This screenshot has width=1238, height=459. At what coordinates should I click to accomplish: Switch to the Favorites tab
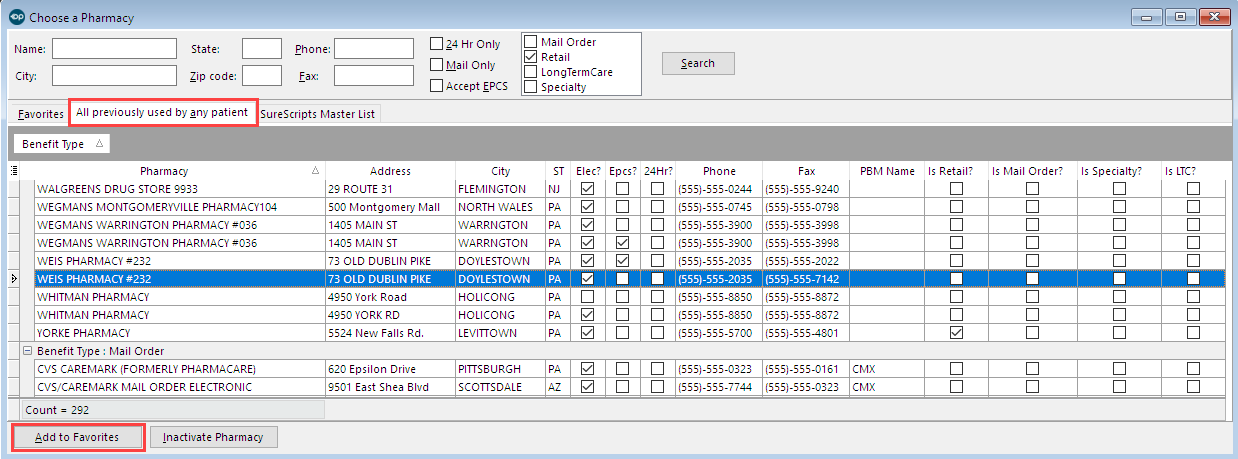[40, 114]
